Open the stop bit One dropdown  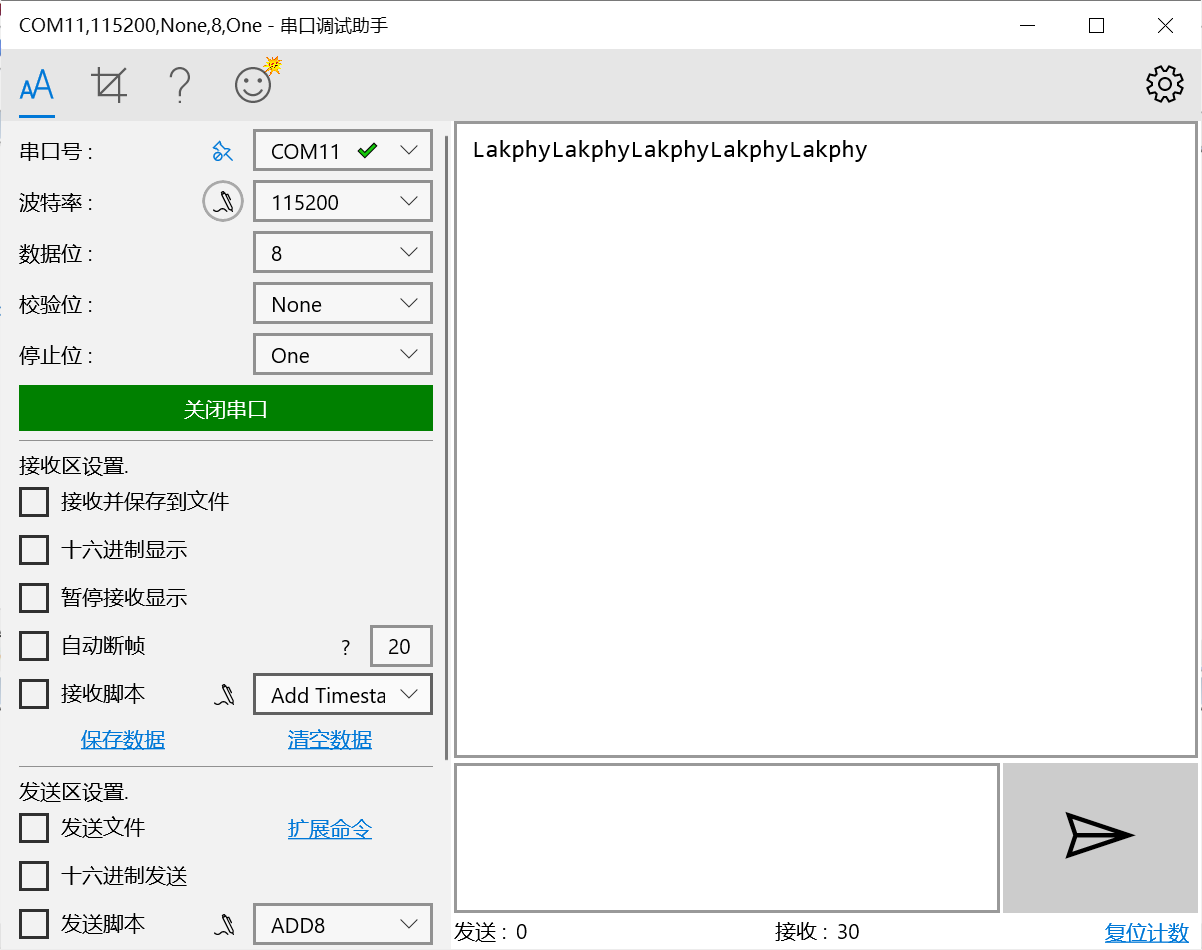click(x=342, y=354)
